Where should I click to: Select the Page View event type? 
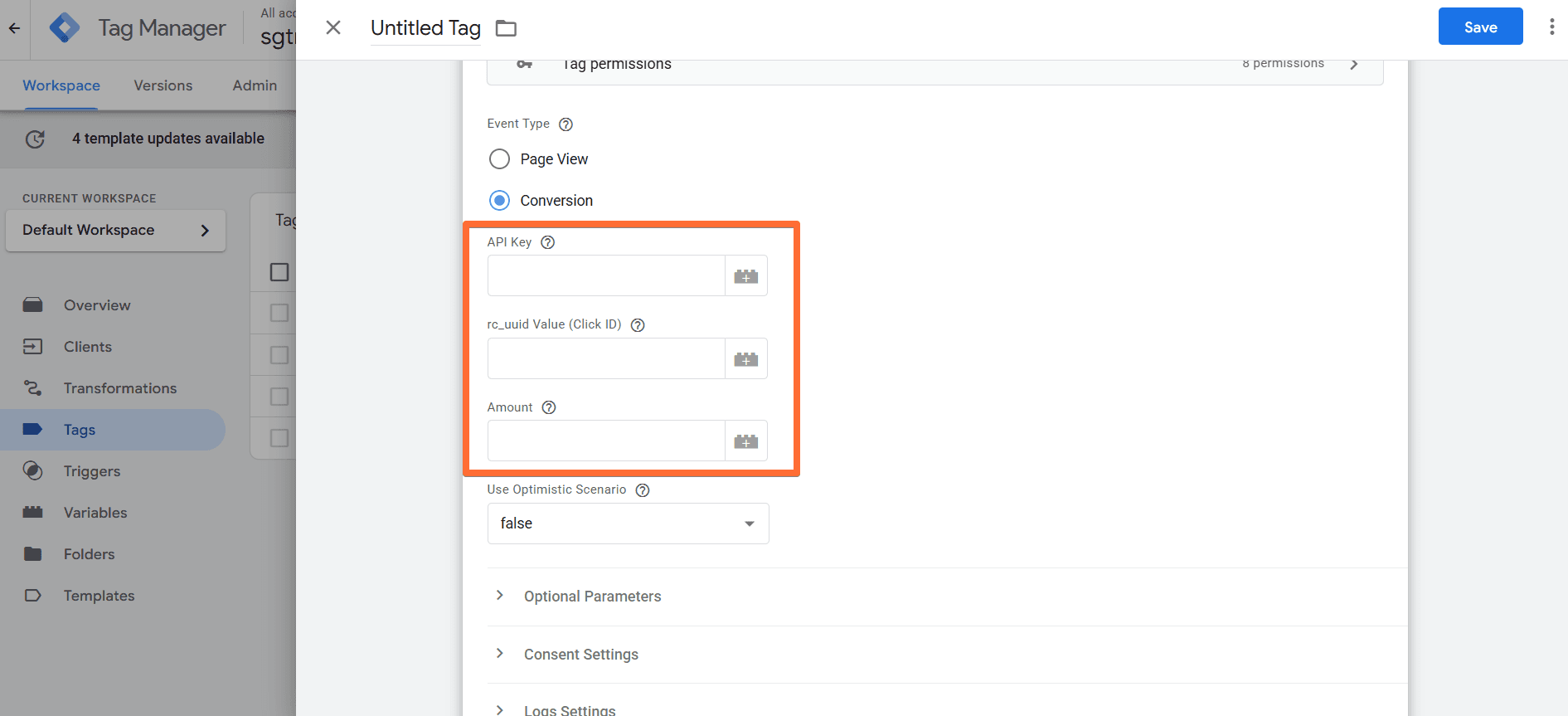click(x=499, y=158)
